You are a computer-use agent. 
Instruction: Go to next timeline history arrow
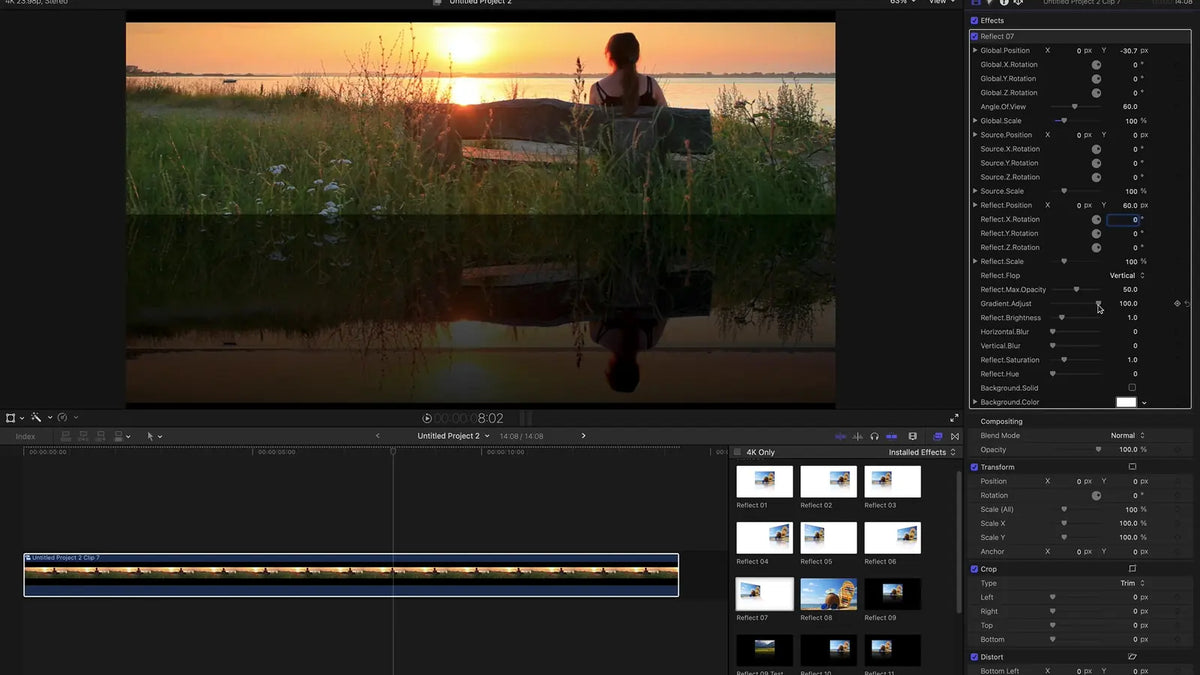click(x=584, y=436)
